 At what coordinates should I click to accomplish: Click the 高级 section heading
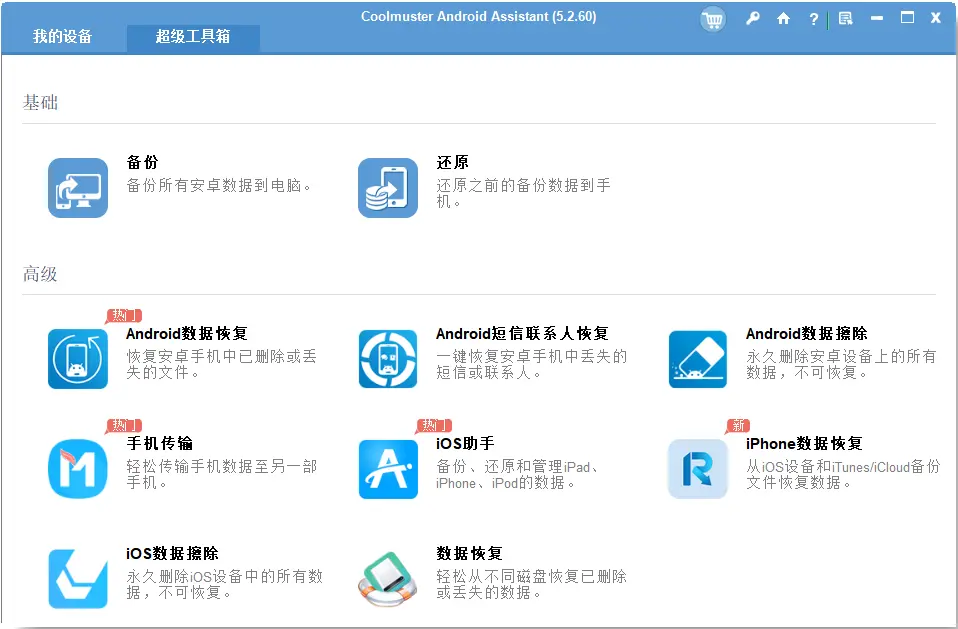pyautogui.click(x=40, y=274)
